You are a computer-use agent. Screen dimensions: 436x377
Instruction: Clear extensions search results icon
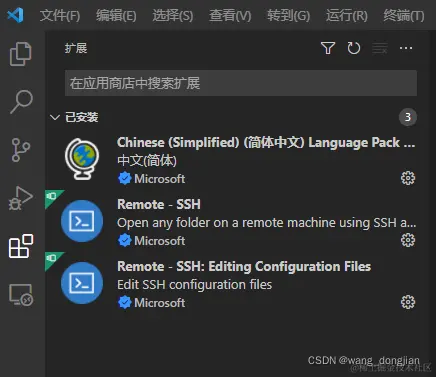tap(380, 48)
